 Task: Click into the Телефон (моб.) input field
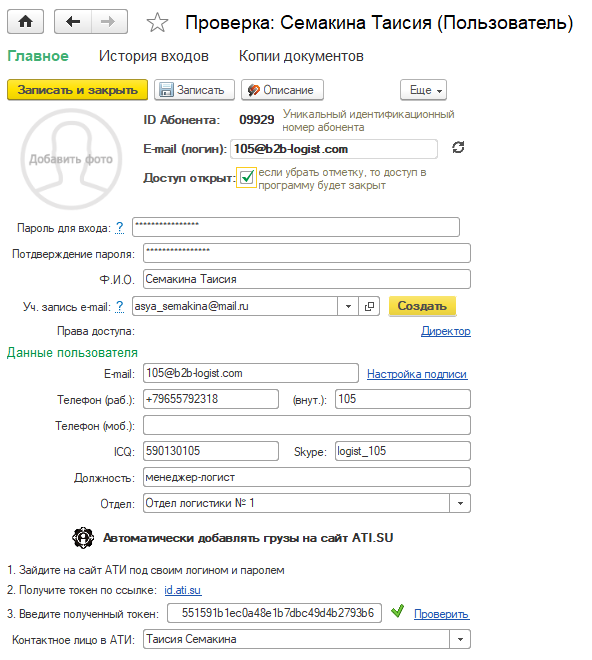(307, 425)
